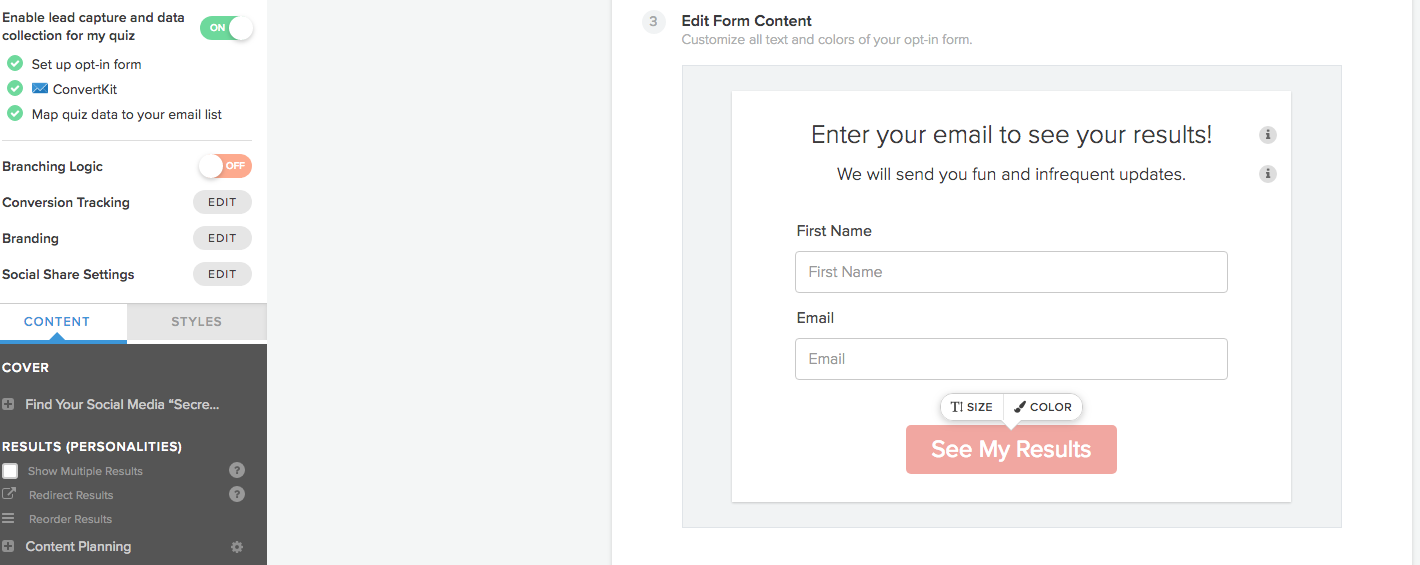This screenshot has height=565, width=1420.
Task: Click the See My Results button
Action: (x=1011, y=450)
